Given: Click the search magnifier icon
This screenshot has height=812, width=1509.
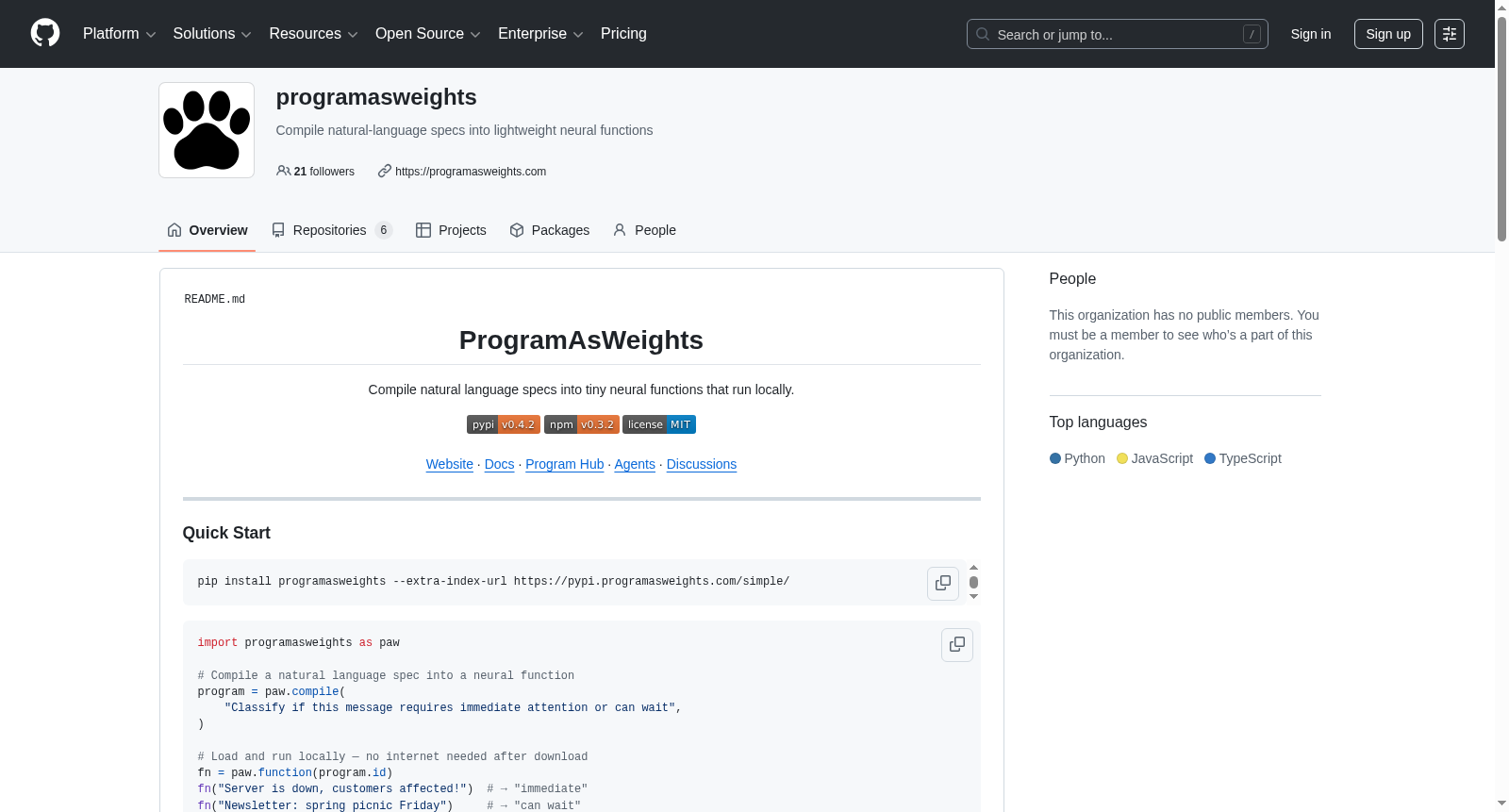Looking at the screenshot, I should pyautogui.click(x=983, y=34).
